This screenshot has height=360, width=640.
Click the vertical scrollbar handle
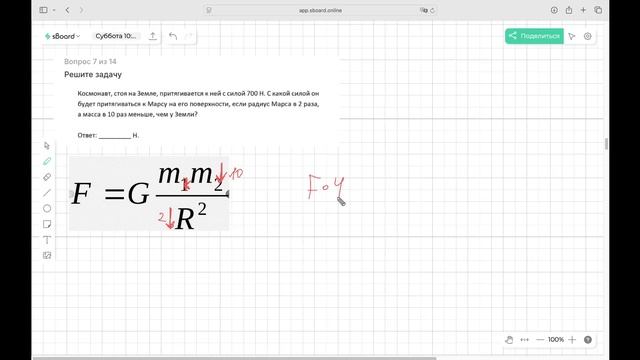click(606, 144)
